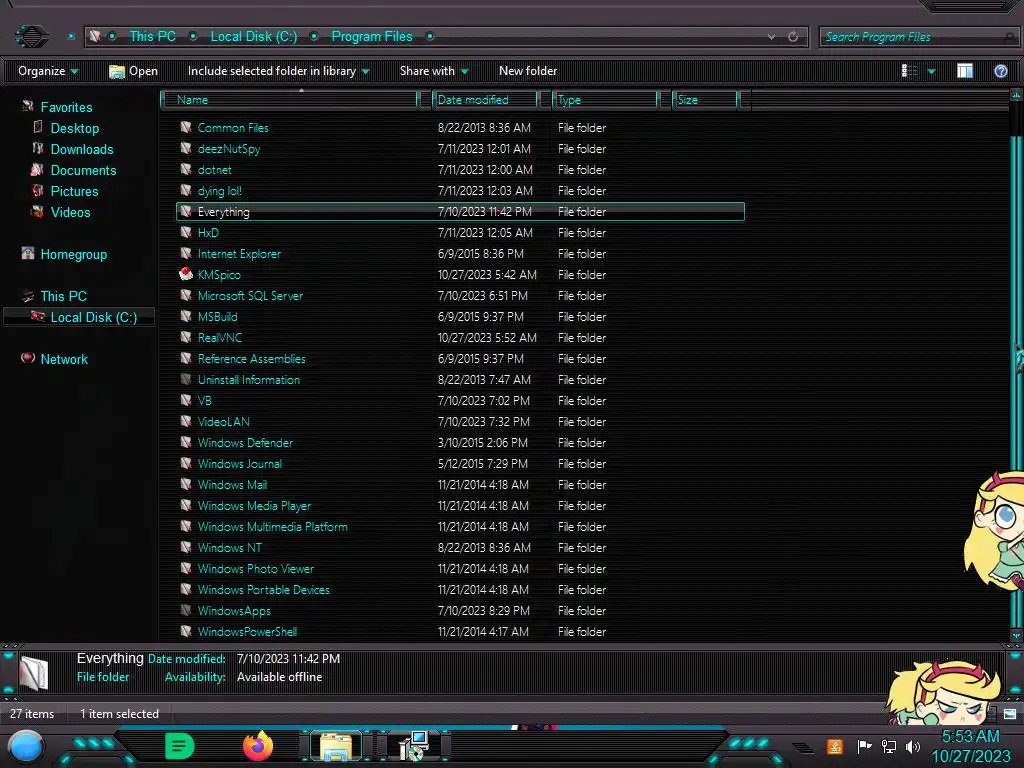Sort by the Type column header
The image size is (1024, 768).
pyautogui.click(x=606, y=100)
